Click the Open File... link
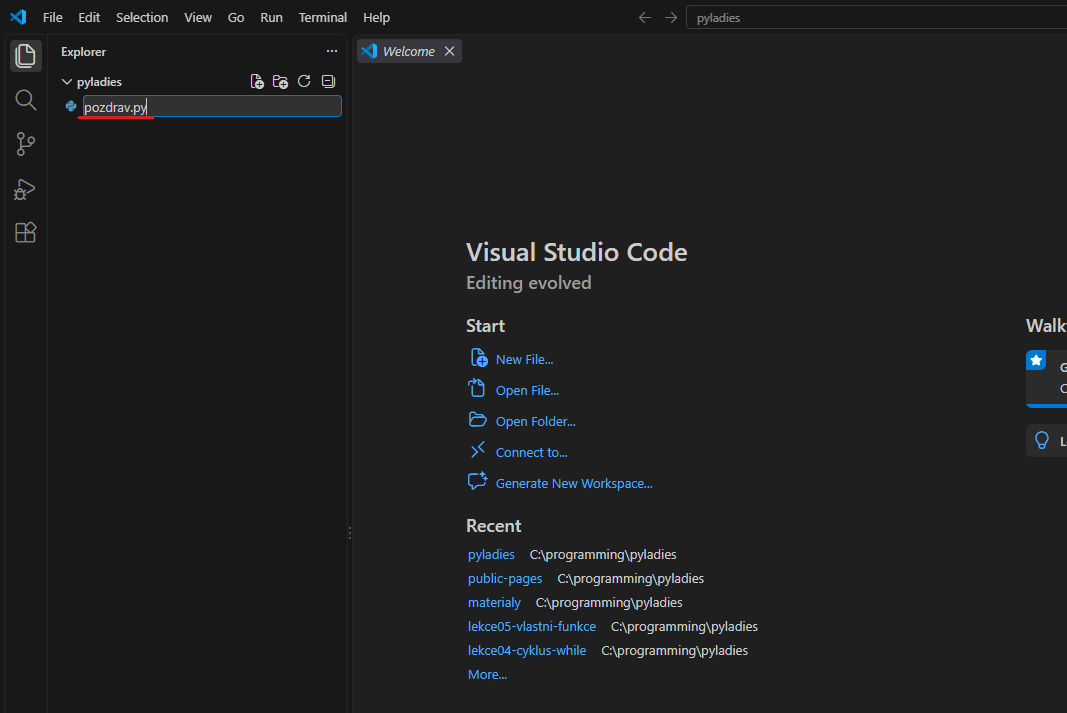Screen dimensions: 1067x713 click(x=527, y=391)
